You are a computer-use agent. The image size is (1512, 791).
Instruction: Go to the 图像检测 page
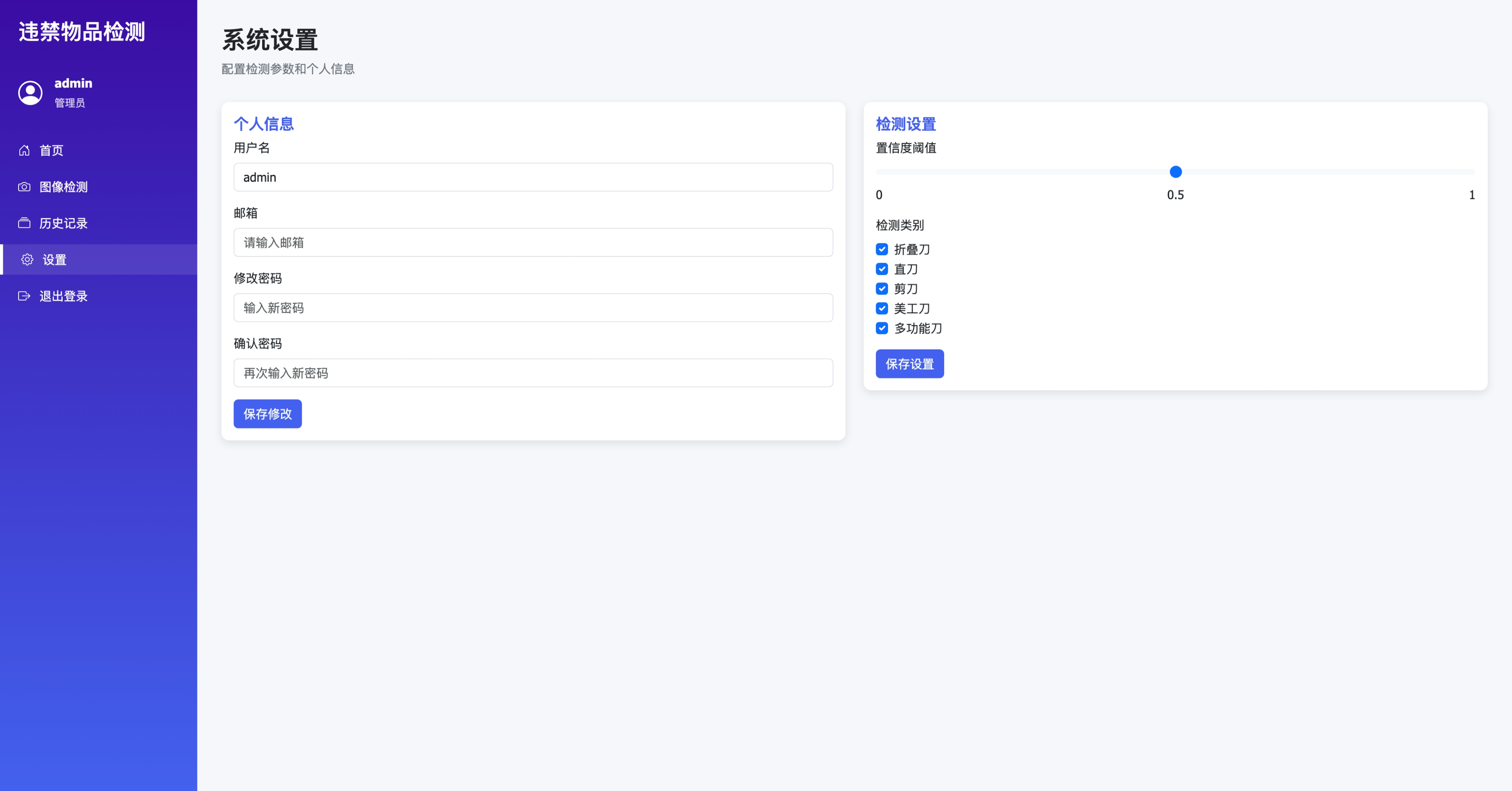click(x=63, y=187)
